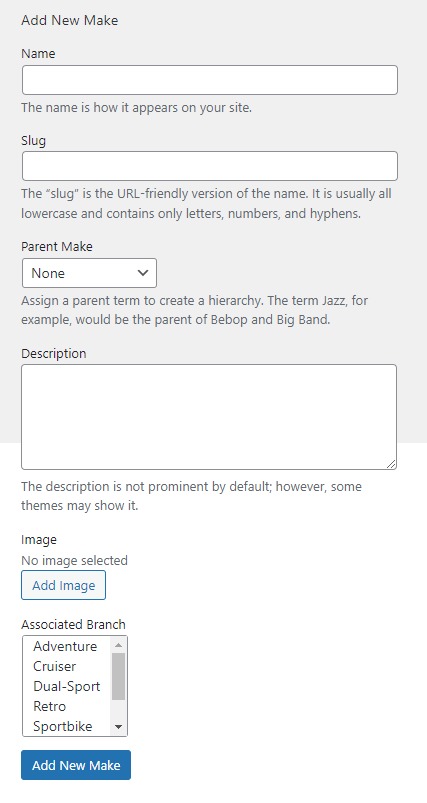The height and width of the screenshot is (803, 427).
Task: Pick Retro in the Associated Branch list
Action: (x=67, y=706)
